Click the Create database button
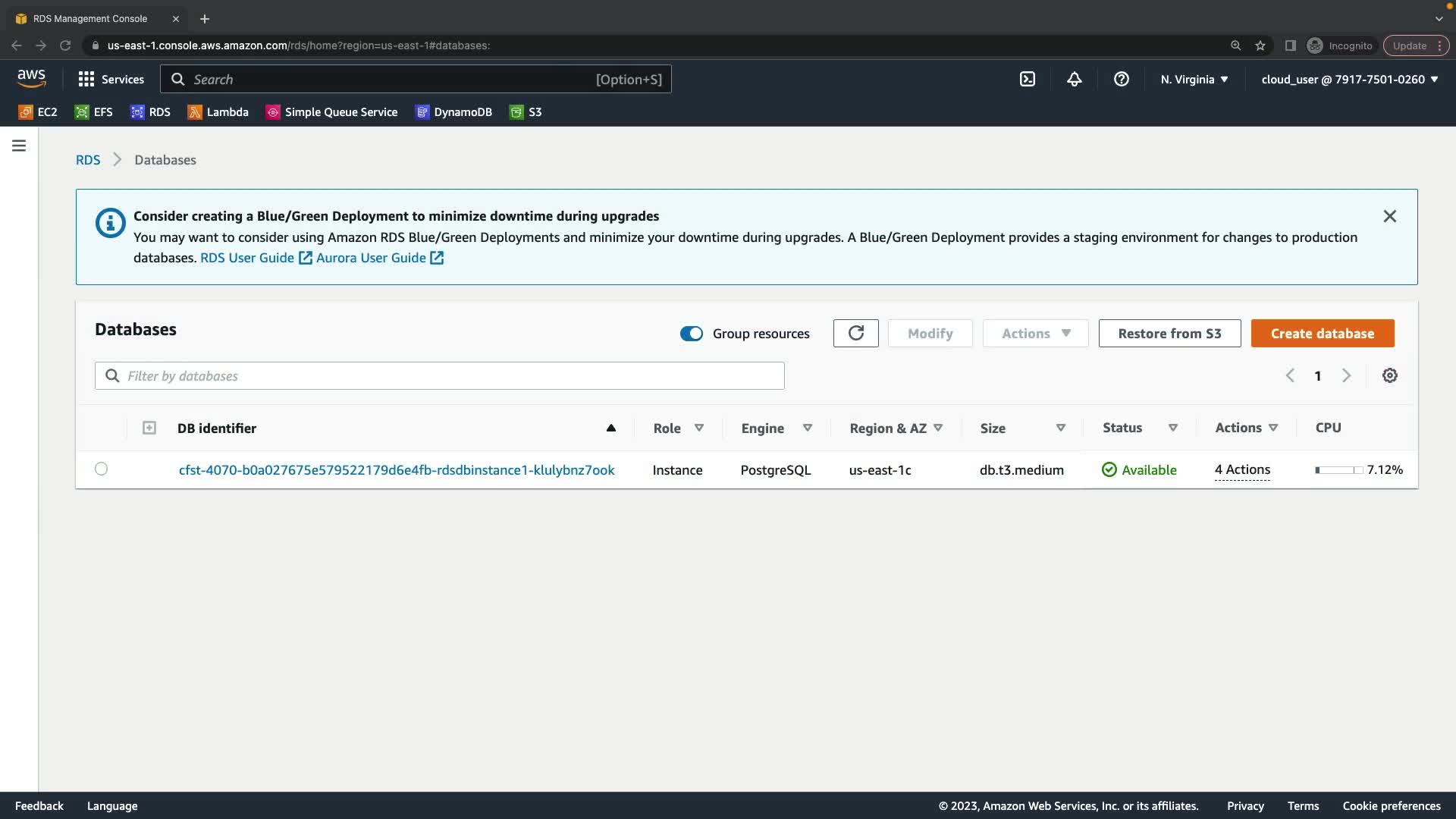 point(1322,333)
